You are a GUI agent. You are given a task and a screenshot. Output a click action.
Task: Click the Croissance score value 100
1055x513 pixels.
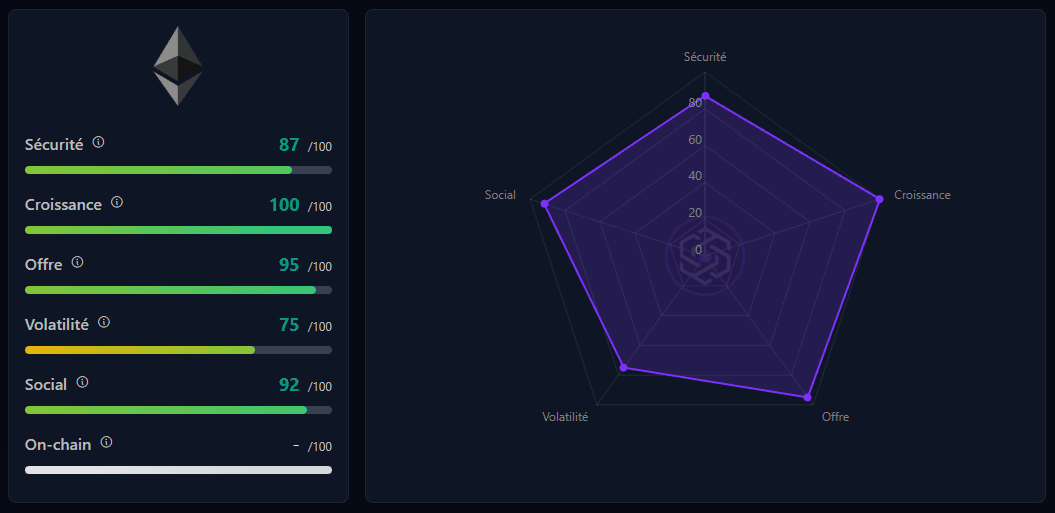click(284, 205)
